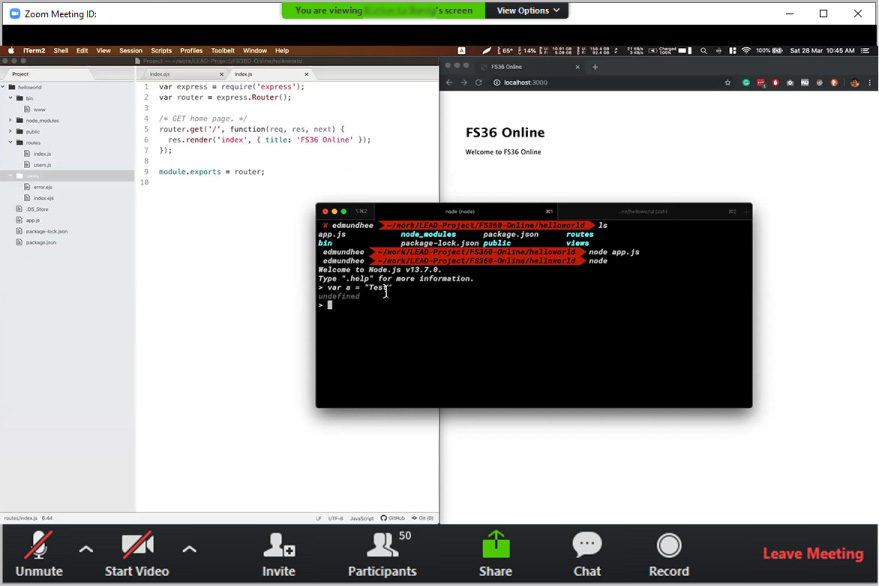Screen dimensions: 879x586
Task: Expand the node_modules folder
Action: [x=11, y=121]
